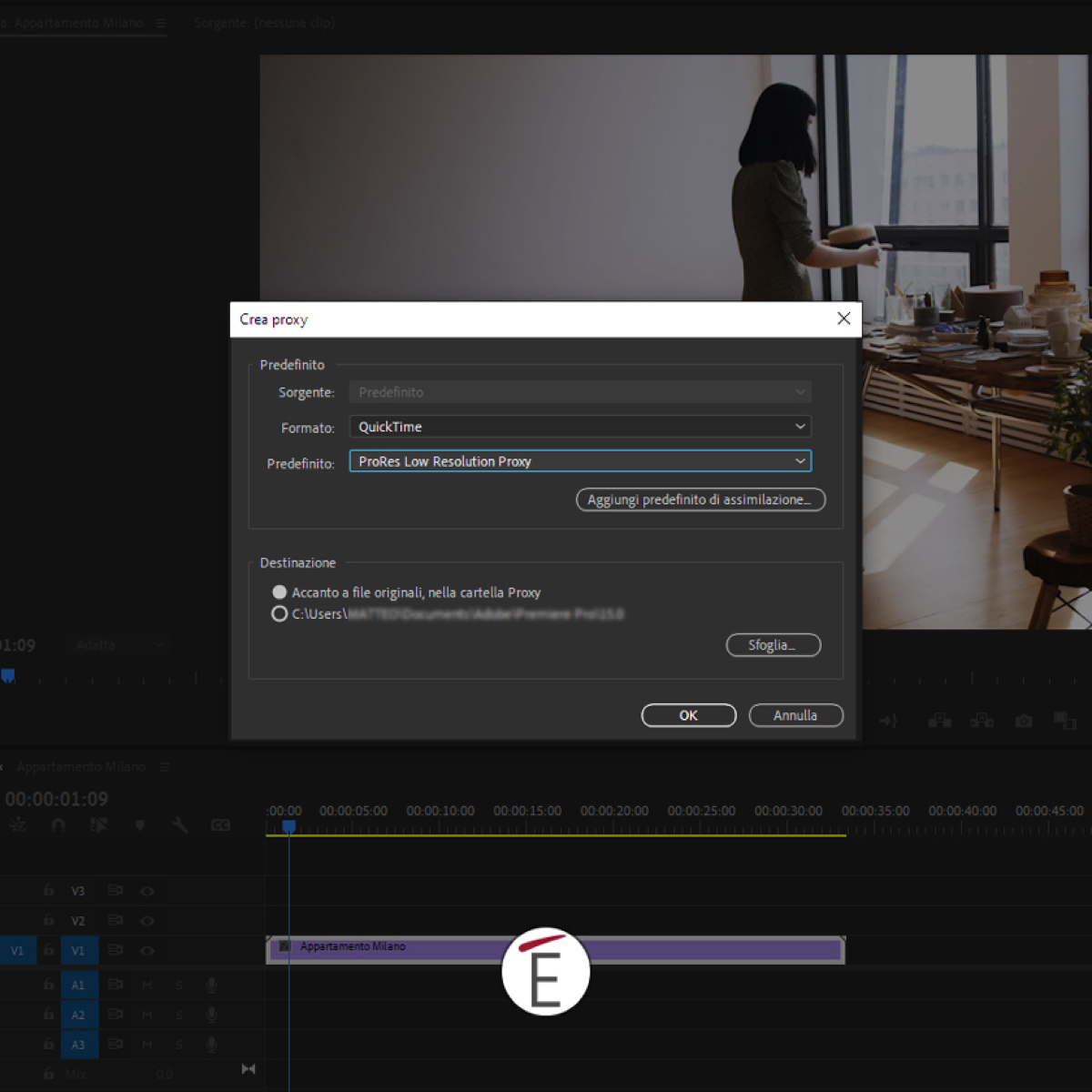
Task: Click voice-over record microphone on A3
Action: pyautogui.click(x=211, y=1044)
